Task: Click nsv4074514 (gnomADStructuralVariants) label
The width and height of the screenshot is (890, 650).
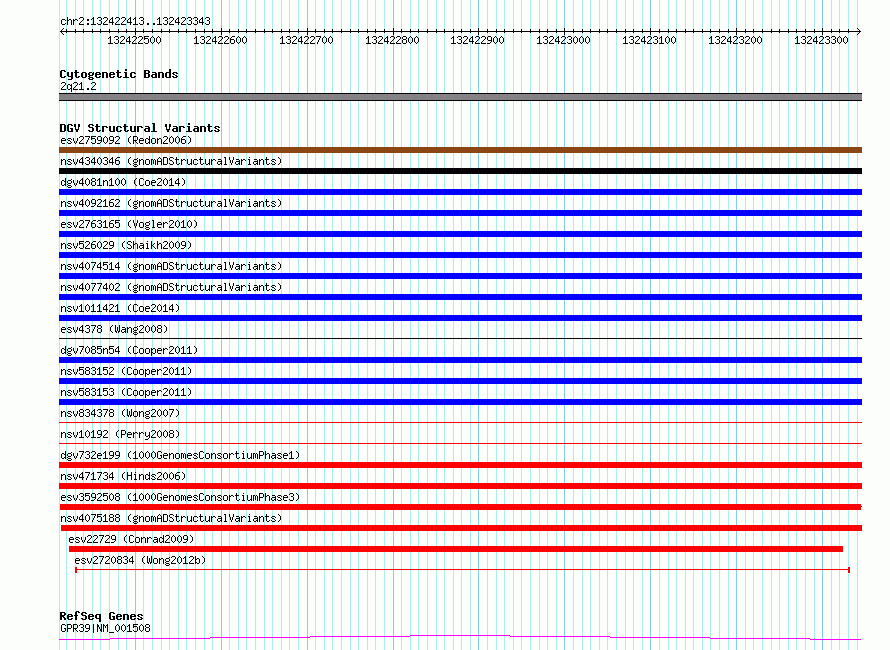Action: point(171,266)
